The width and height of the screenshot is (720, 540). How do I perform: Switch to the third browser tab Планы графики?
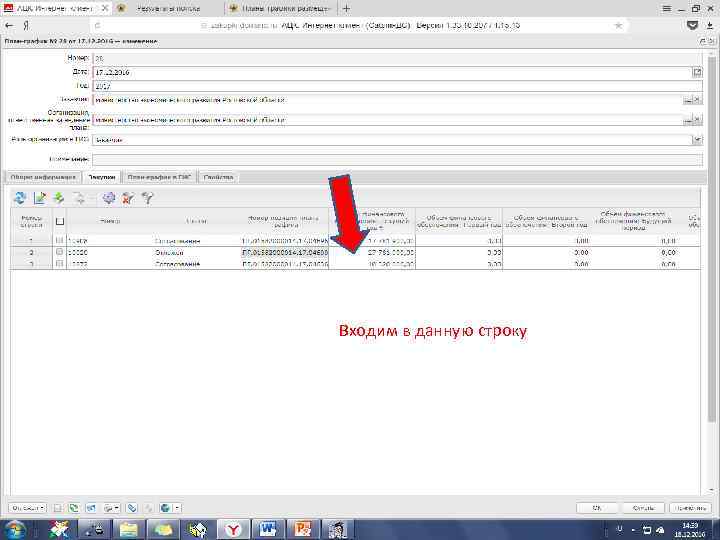tap(280, 8)
